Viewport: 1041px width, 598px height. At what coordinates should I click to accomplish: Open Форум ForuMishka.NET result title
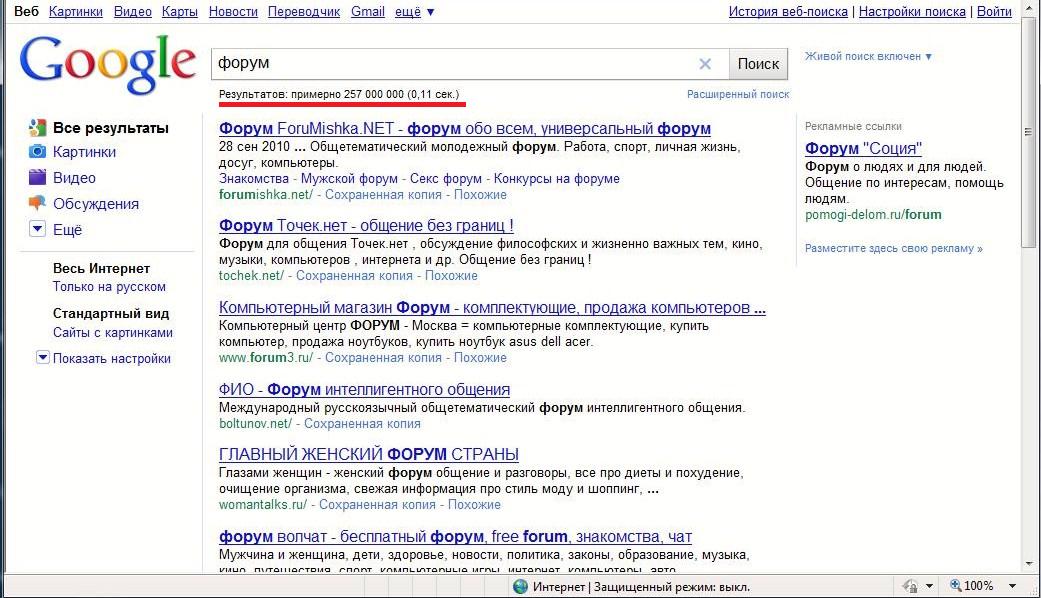pyautogui.click(x=465, y=128)
